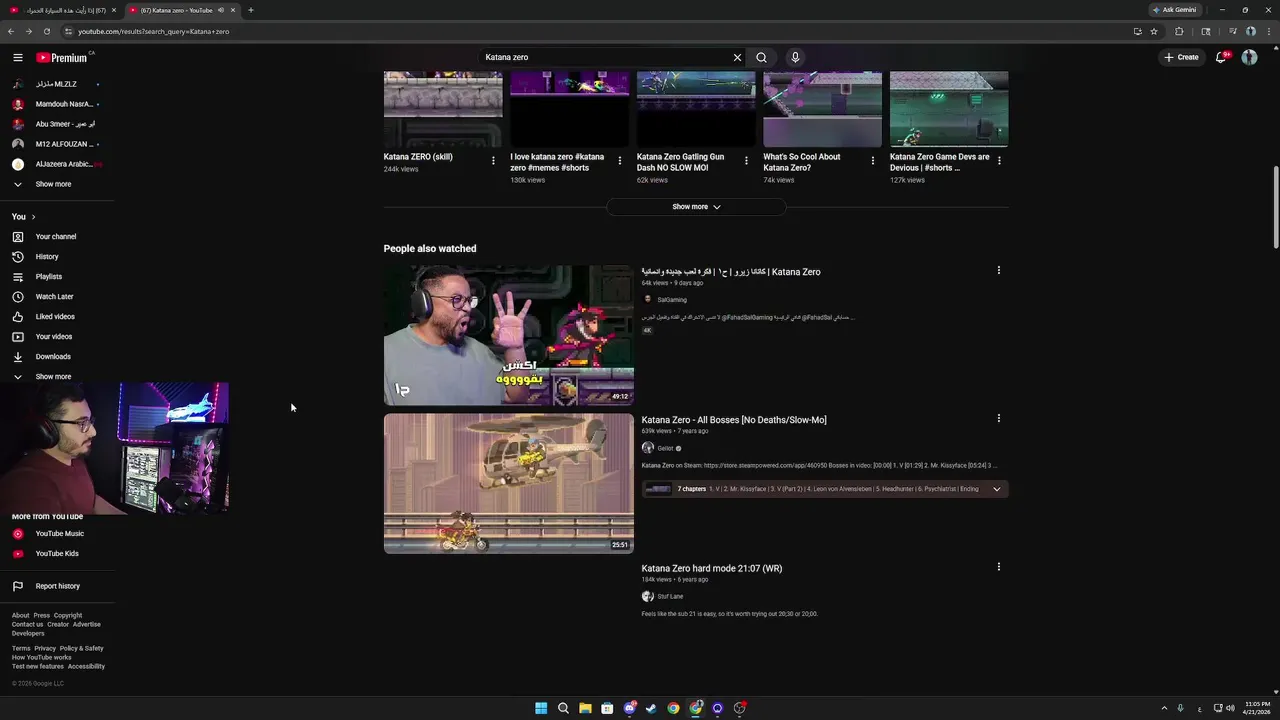Screen dimensions: 1280x720
Task: Open History in the sidebar
Action: coord(47,257)
